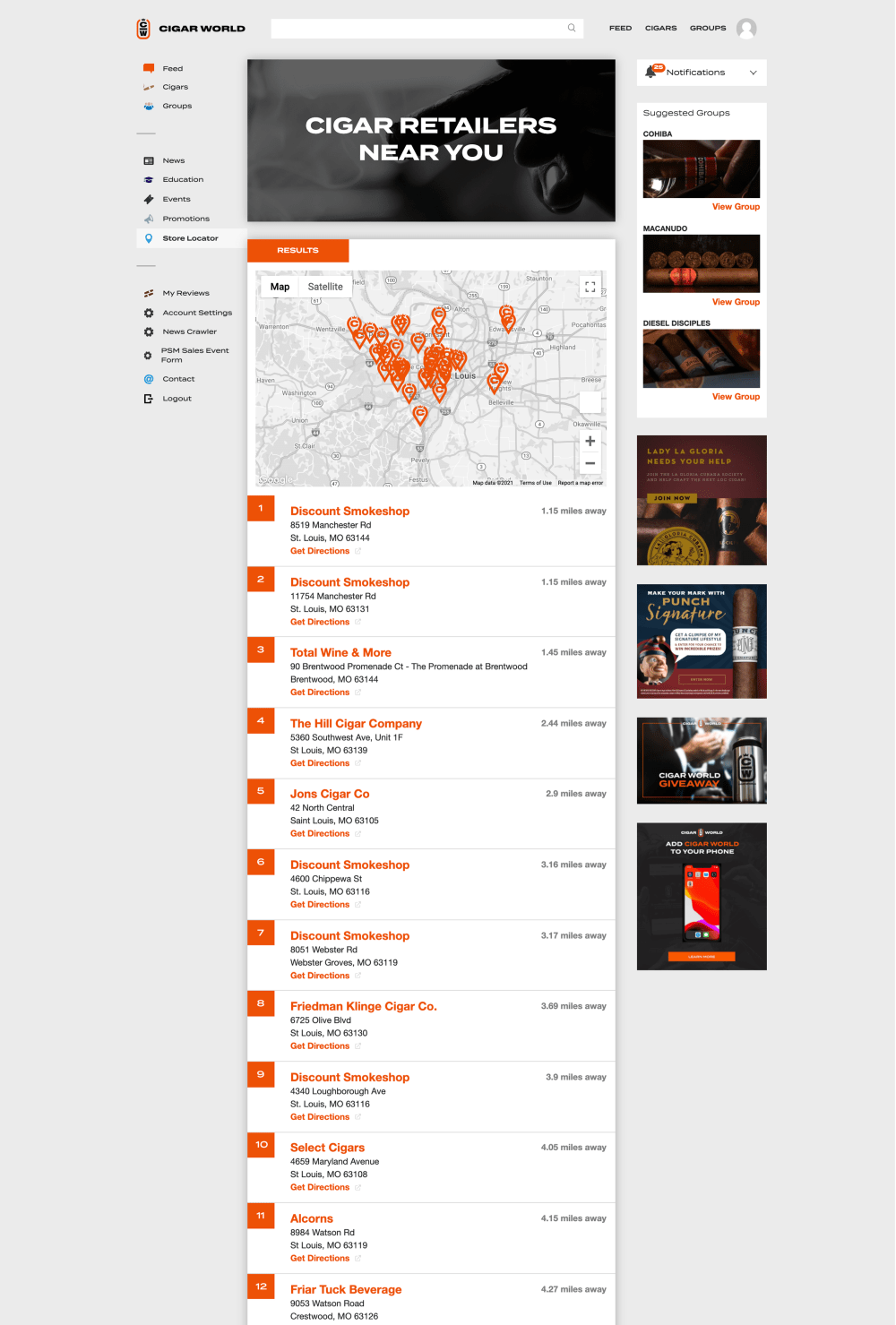Zoom in on the map
This screenshot has height=1325, width=896.
coord(590,441)
